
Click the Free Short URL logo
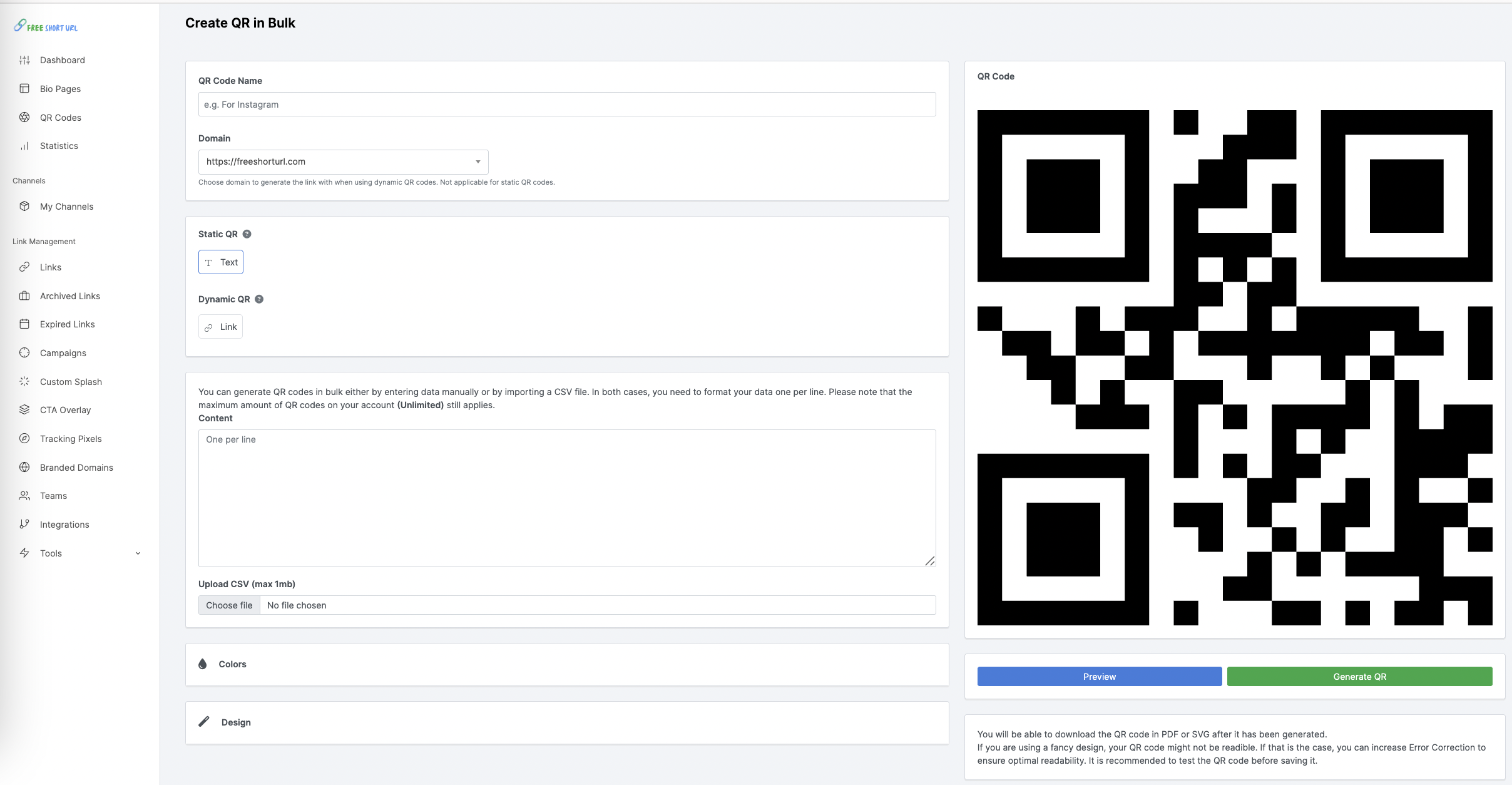(x=45, y=26)
